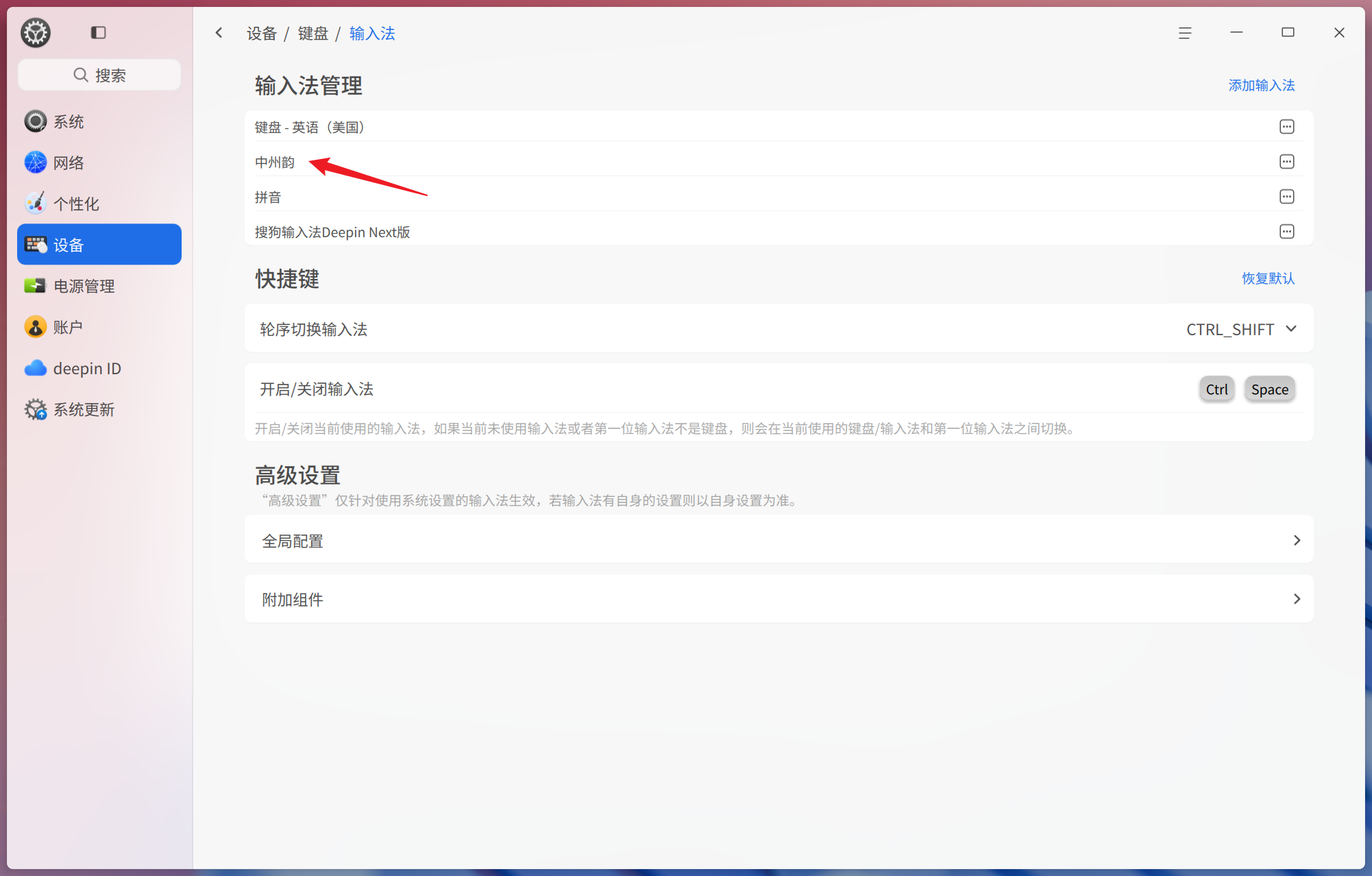1372x876 pixels.
Task: Open the CTRL_SHIFT dropdown
Action: tap(1241, 330)
